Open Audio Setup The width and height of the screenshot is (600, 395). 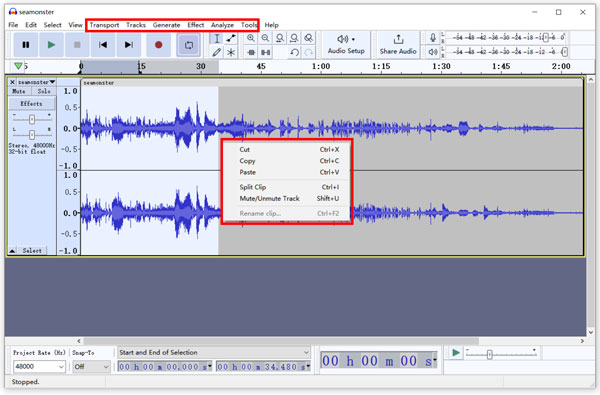click(346, 45)
